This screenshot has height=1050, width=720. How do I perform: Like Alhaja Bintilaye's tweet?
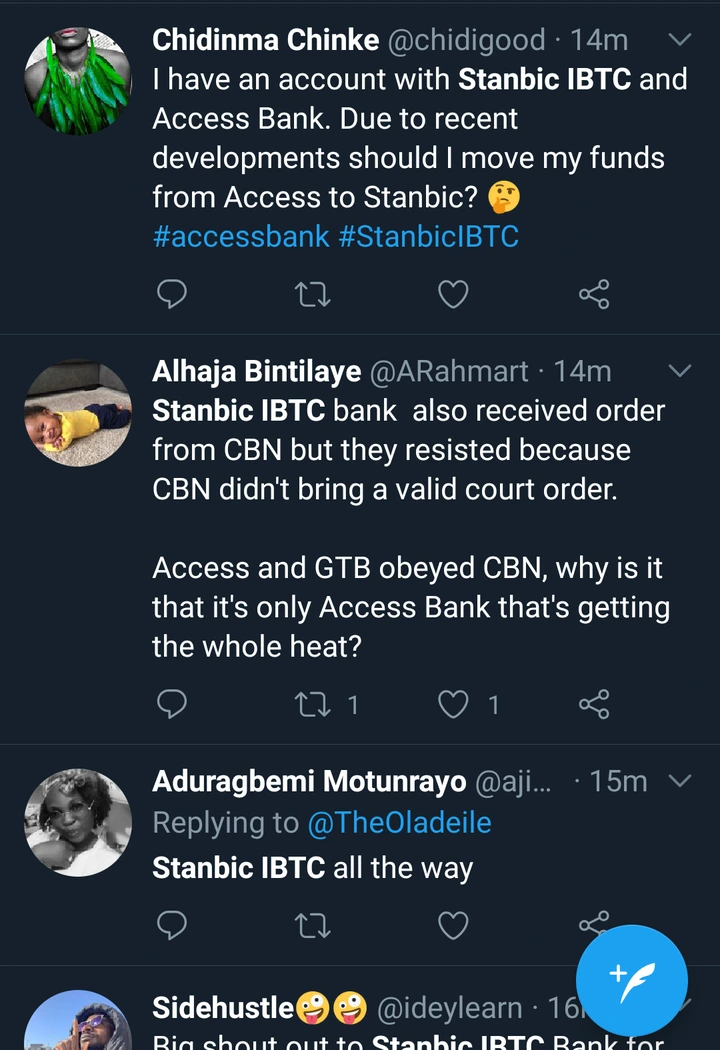point(453,705)
